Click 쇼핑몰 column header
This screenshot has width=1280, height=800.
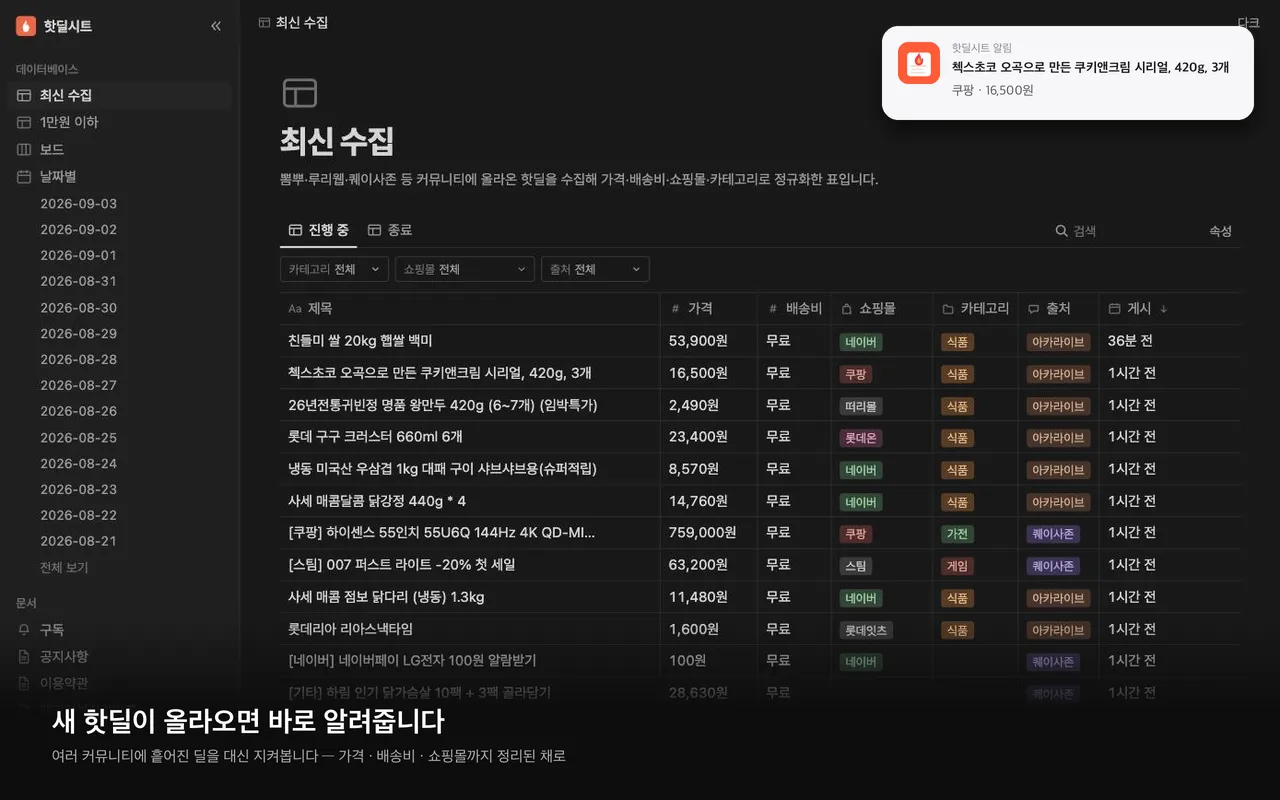pos(882,309)
